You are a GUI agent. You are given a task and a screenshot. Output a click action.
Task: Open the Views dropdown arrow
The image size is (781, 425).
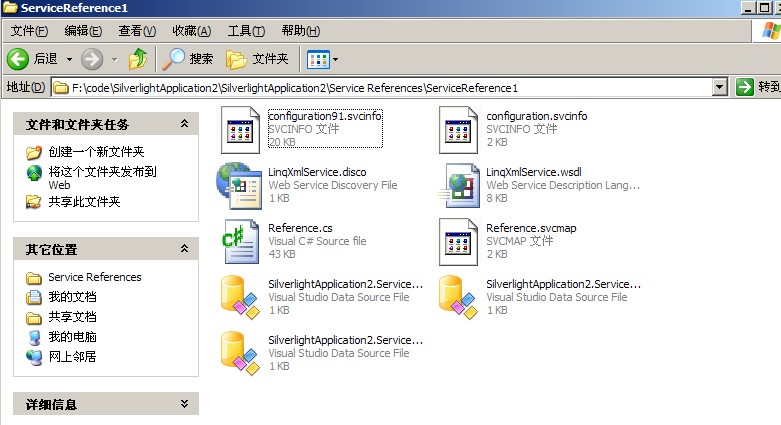click(335, 60)
